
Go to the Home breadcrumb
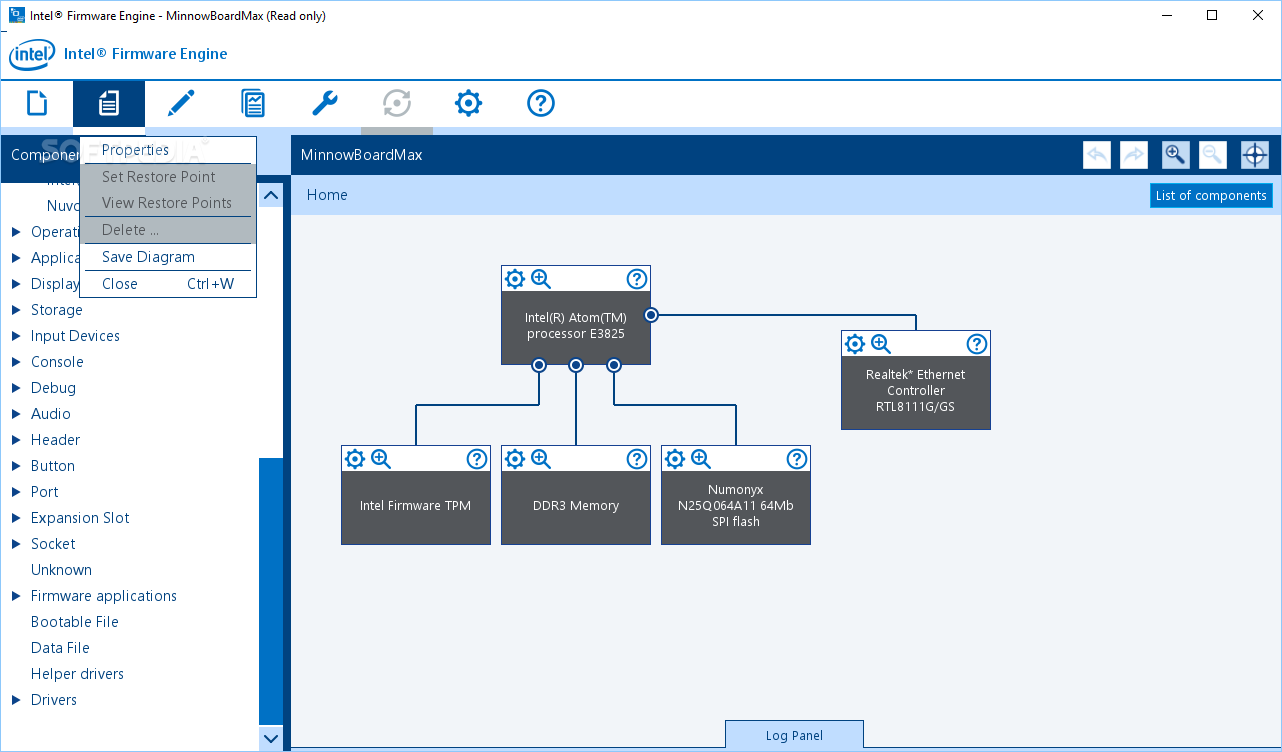point(327,195)
